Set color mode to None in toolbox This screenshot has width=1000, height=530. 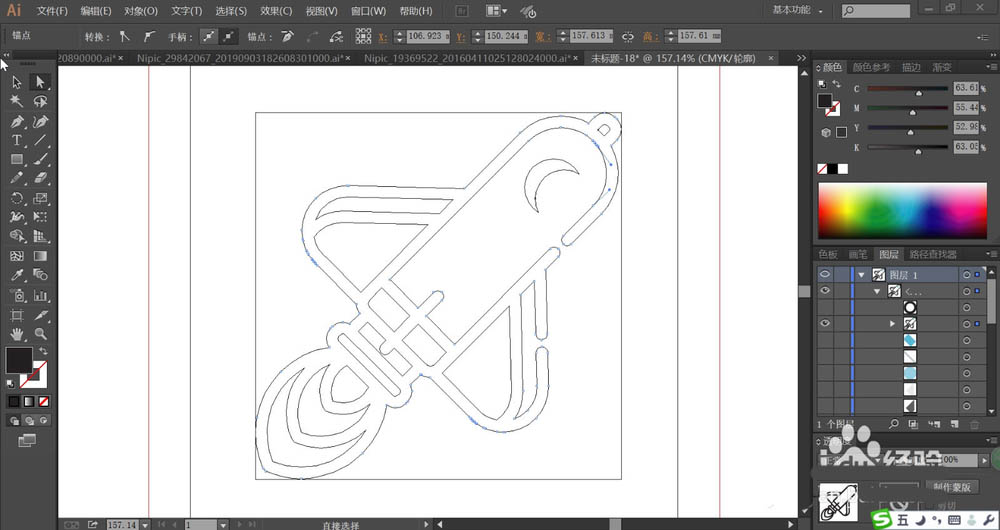click(x=44, y=401)
